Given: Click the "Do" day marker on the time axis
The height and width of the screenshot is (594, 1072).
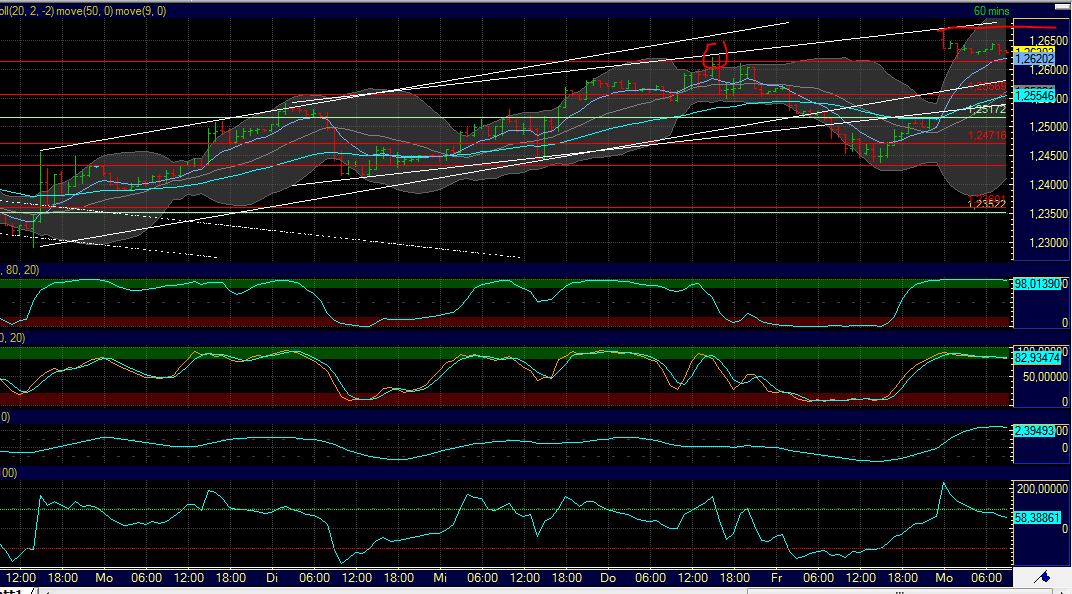Looking at the screenshot, I should 608,578.
